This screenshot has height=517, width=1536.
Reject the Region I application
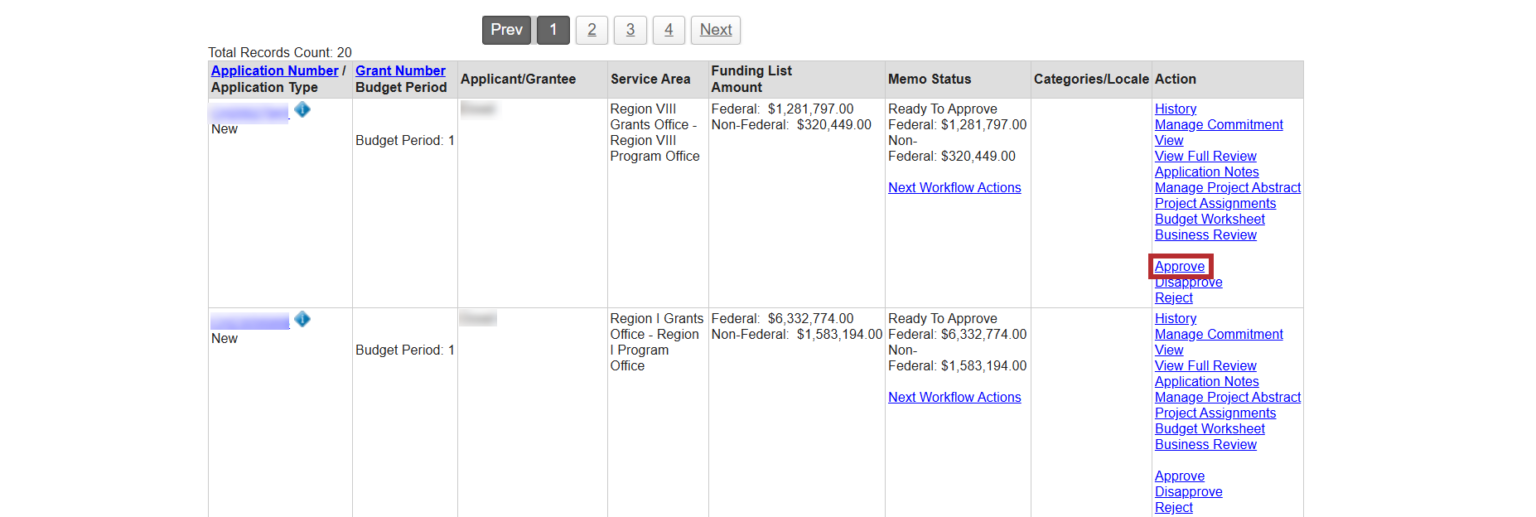1173,508
